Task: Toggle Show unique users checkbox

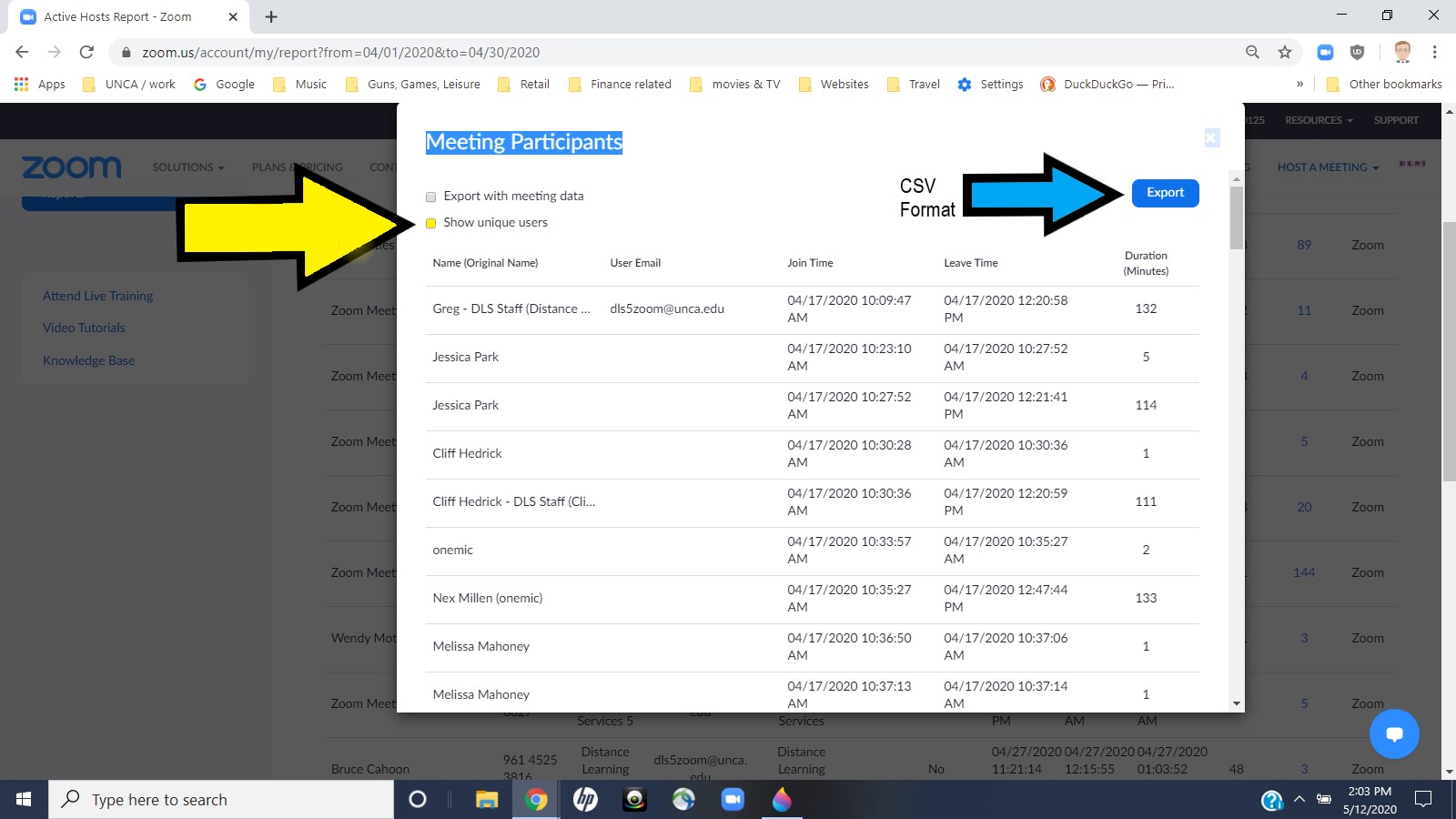Action: [x=431, y=223]
